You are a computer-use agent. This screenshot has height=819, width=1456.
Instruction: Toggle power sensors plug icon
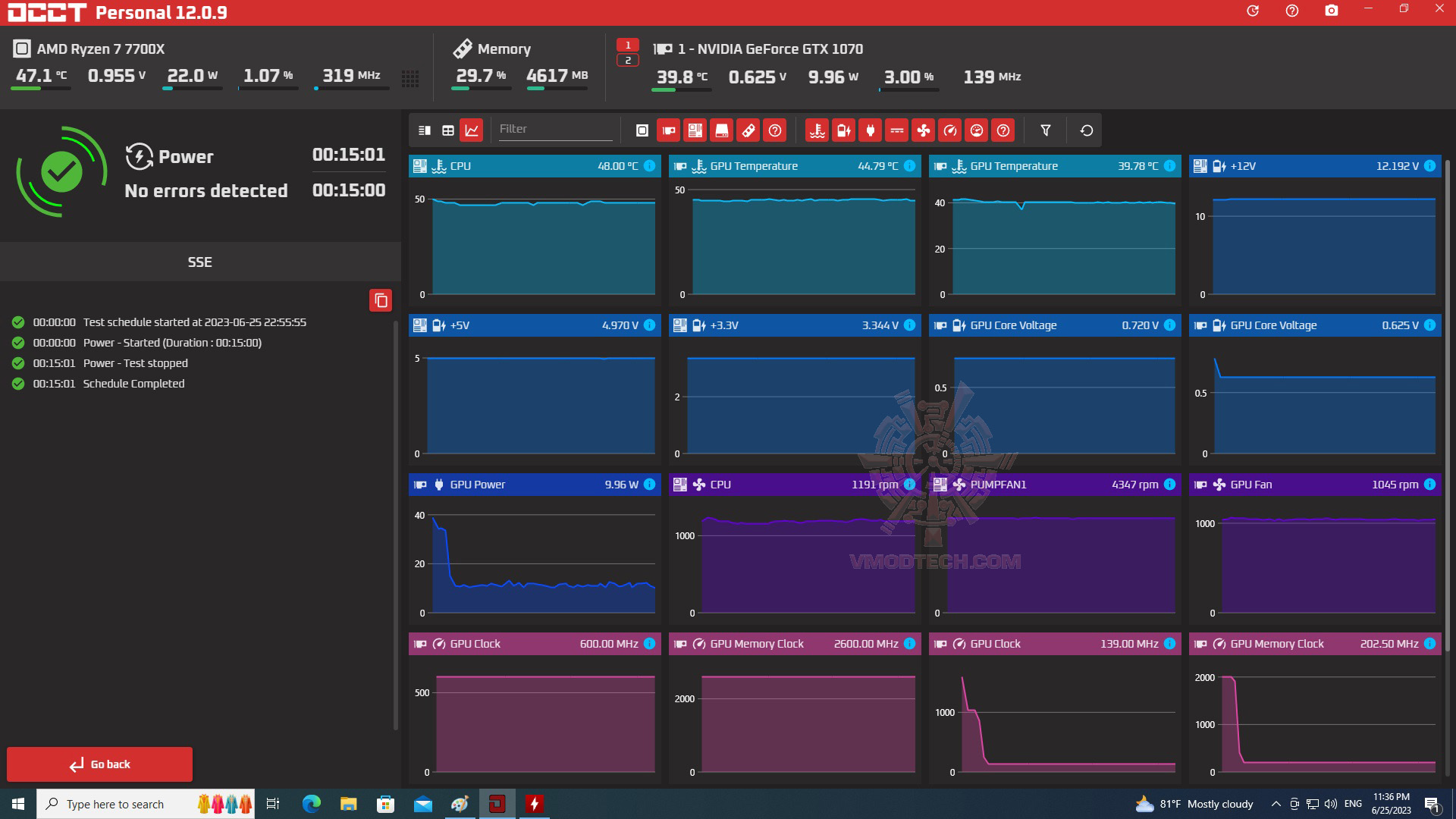point(870,130)
